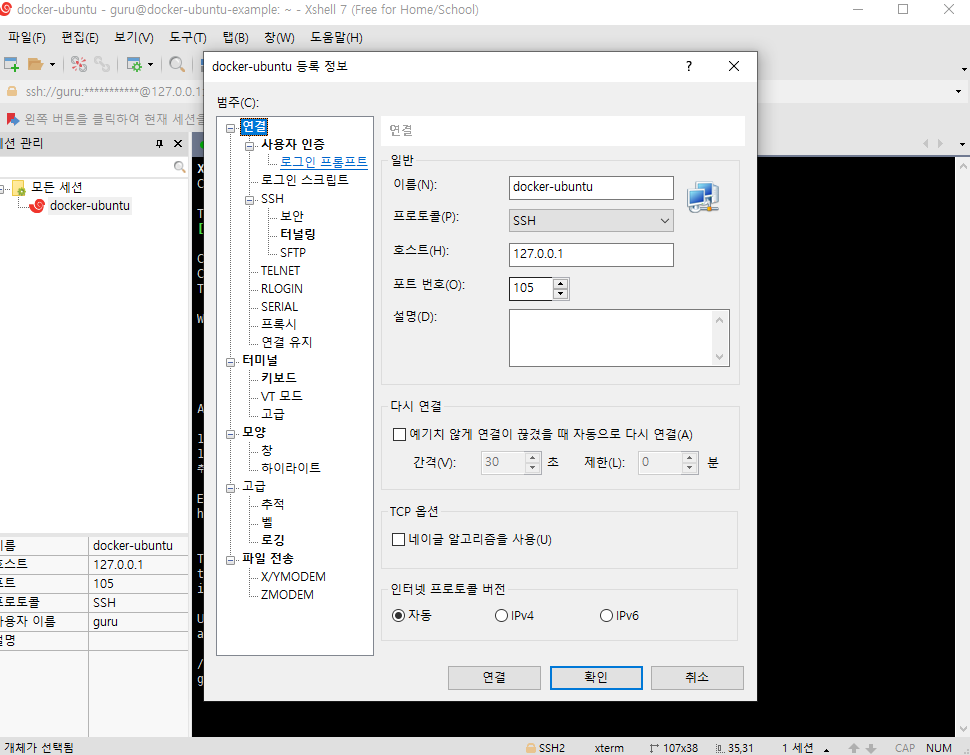Click the computer network icon in dialog

(x=703, y=197)
